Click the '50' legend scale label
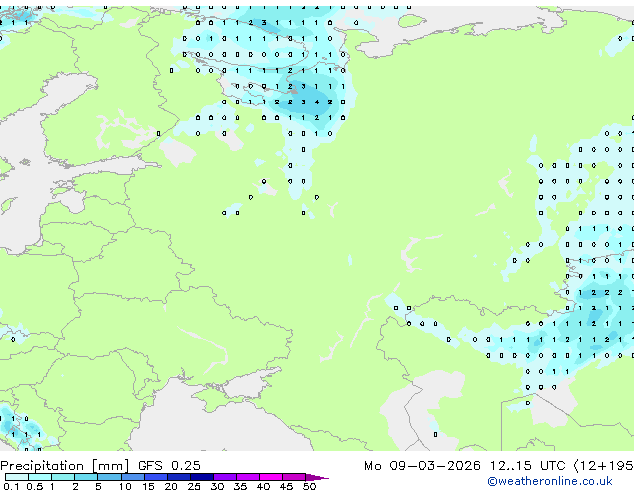This screenshot has width=634, height=490. point(309,486)
